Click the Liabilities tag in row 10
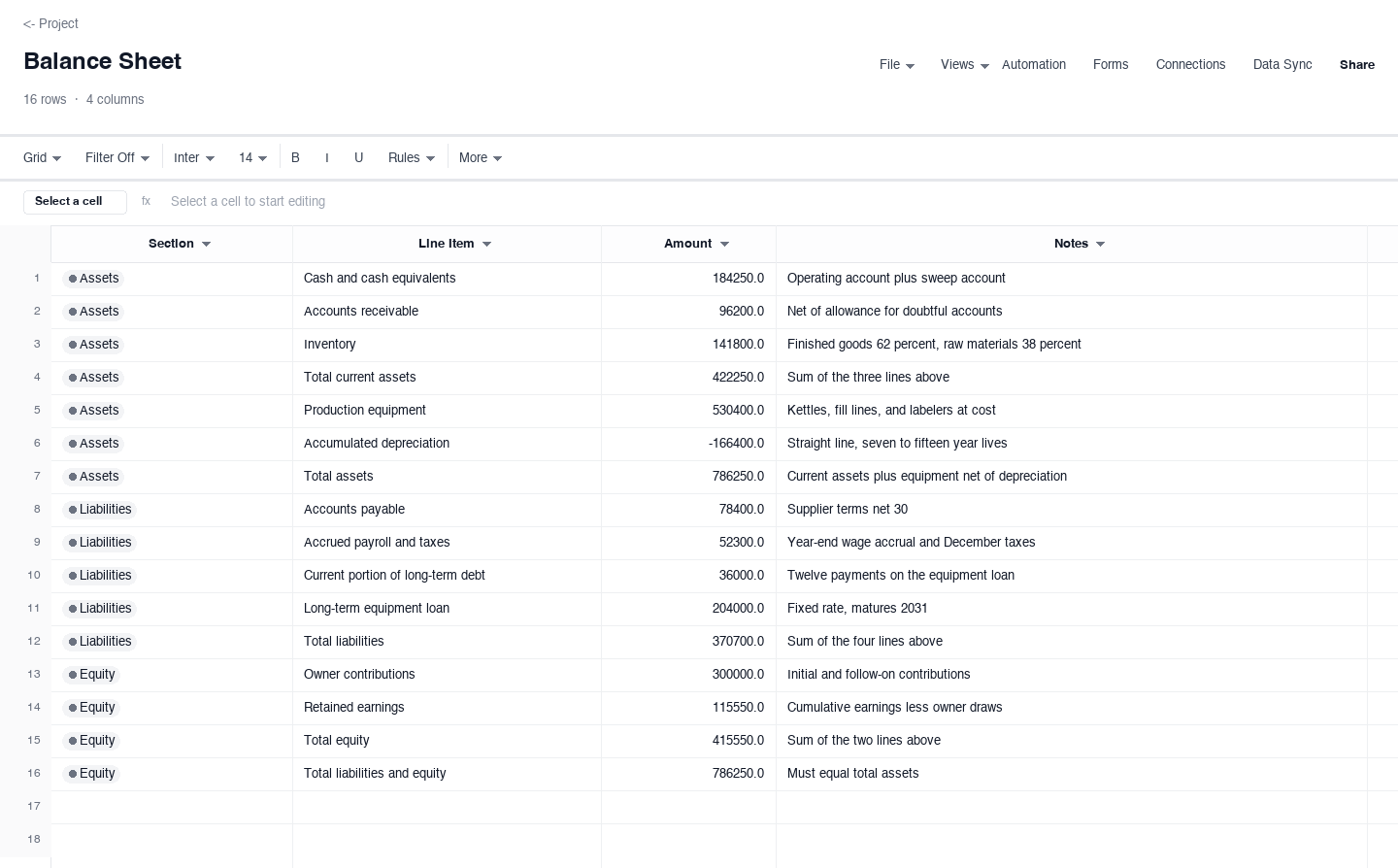1398x868 pixels. (x=99, y=576)
